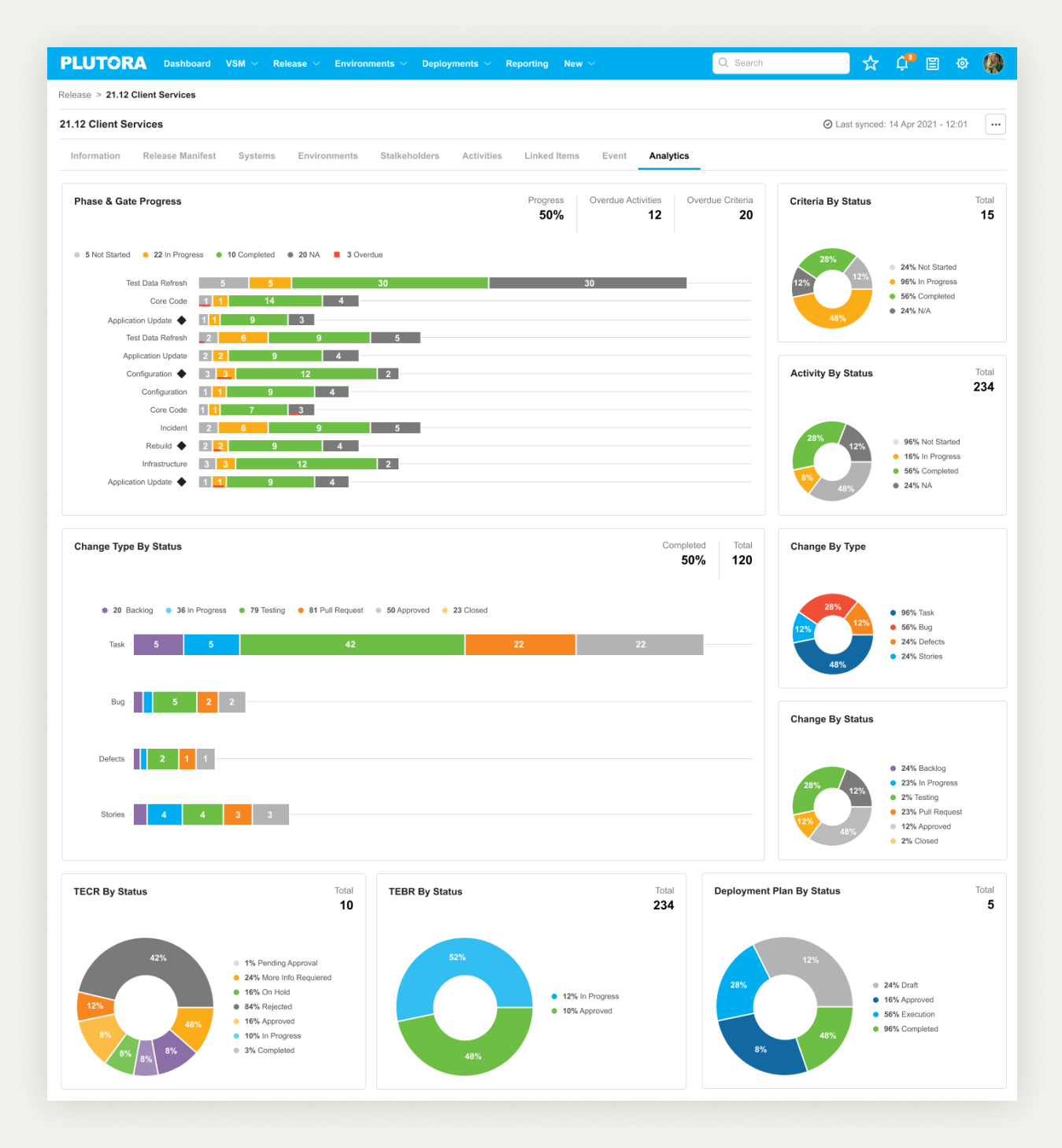
Task: Open Dashboard from the top menu
Action: tap(187, 64)
